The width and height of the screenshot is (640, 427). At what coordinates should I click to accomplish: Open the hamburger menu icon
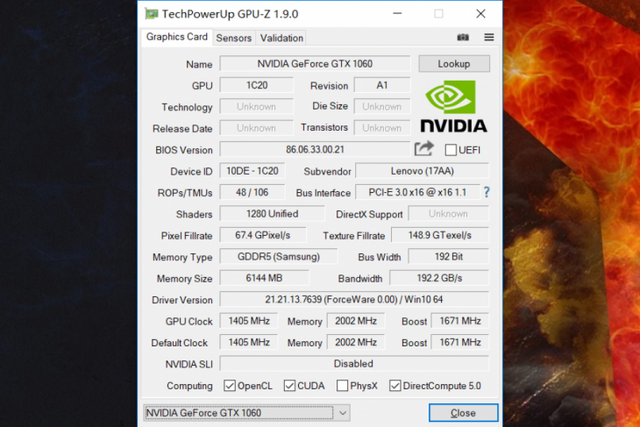click(489, 37)
